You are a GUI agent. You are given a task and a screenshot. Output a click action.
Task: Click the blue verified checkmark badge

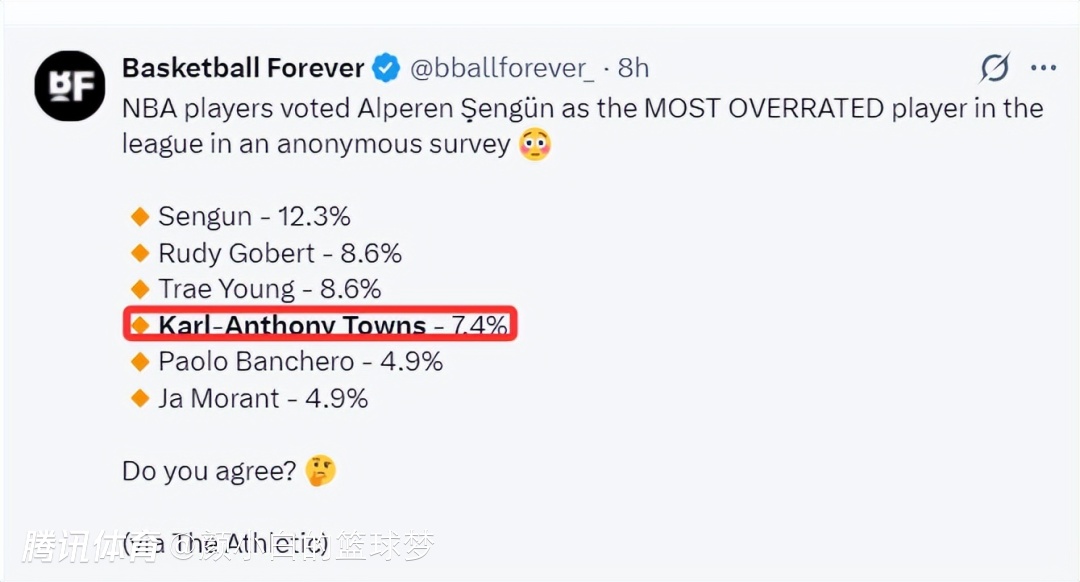(386, 68)
